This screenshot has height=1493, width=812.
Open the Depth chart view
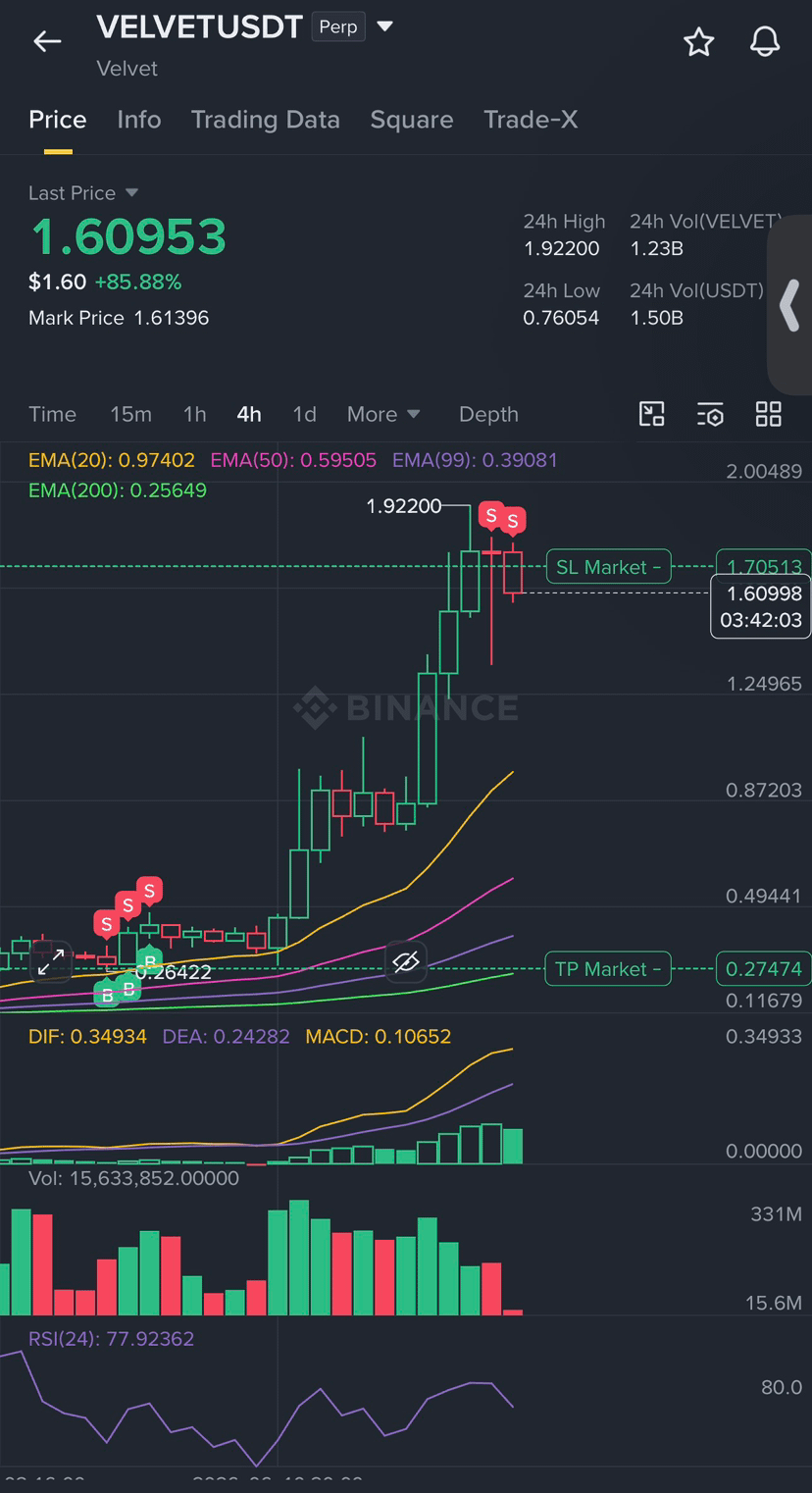point(488,414)
